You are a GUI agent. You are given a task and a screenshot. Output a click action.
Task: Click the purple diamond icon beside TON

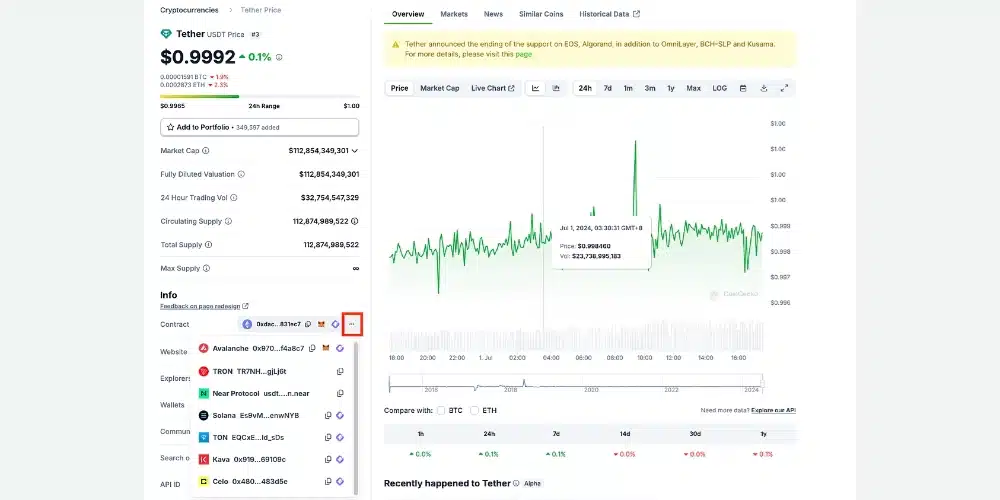tap(340, 438)
